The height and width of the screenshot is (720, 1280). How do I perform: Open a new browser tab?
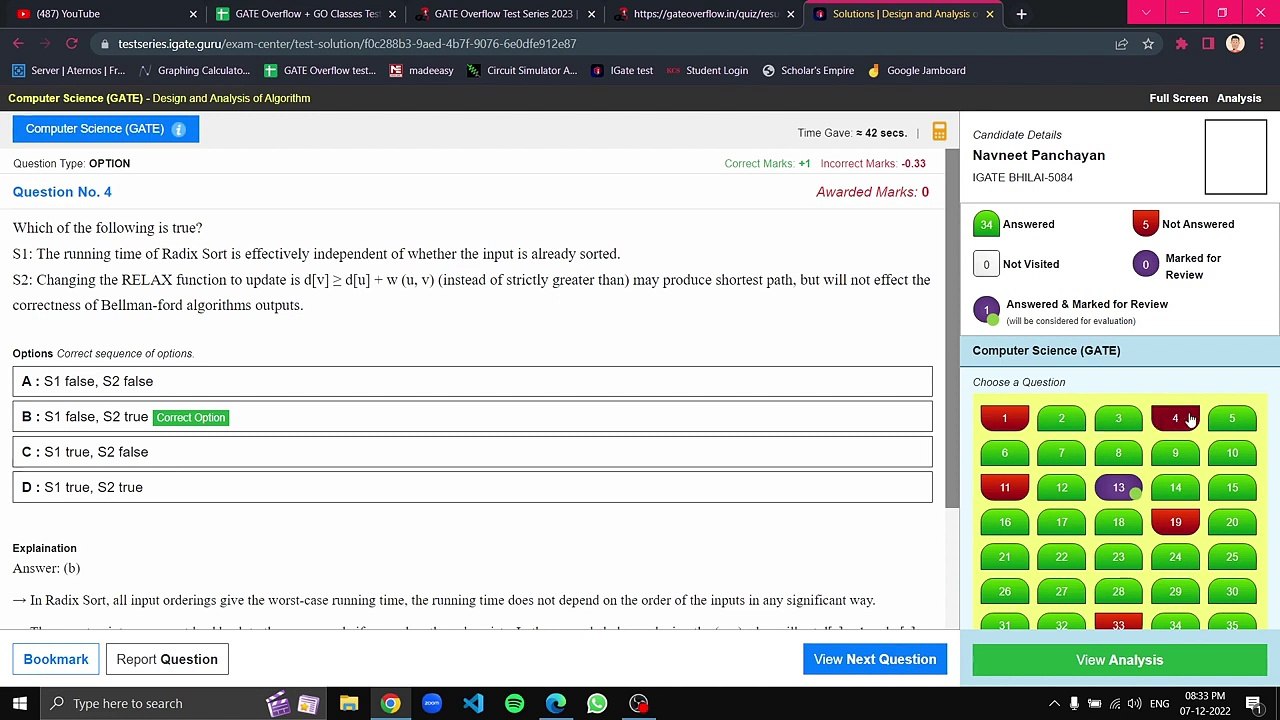click(x=1021, y=14)
